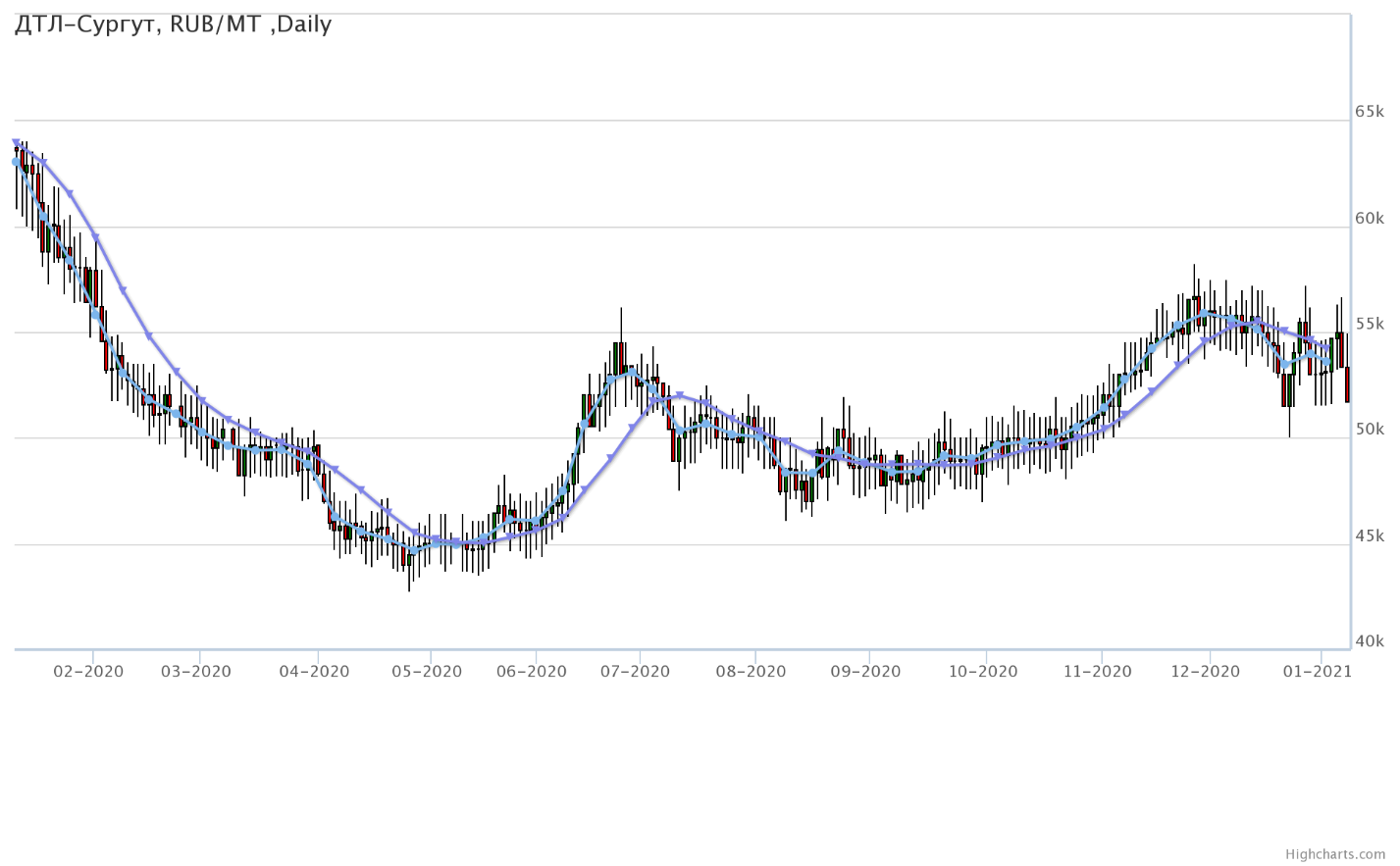Select the 45k price axis label
The width and height of the screenshot is (1400, 866).
(1369, 535)
